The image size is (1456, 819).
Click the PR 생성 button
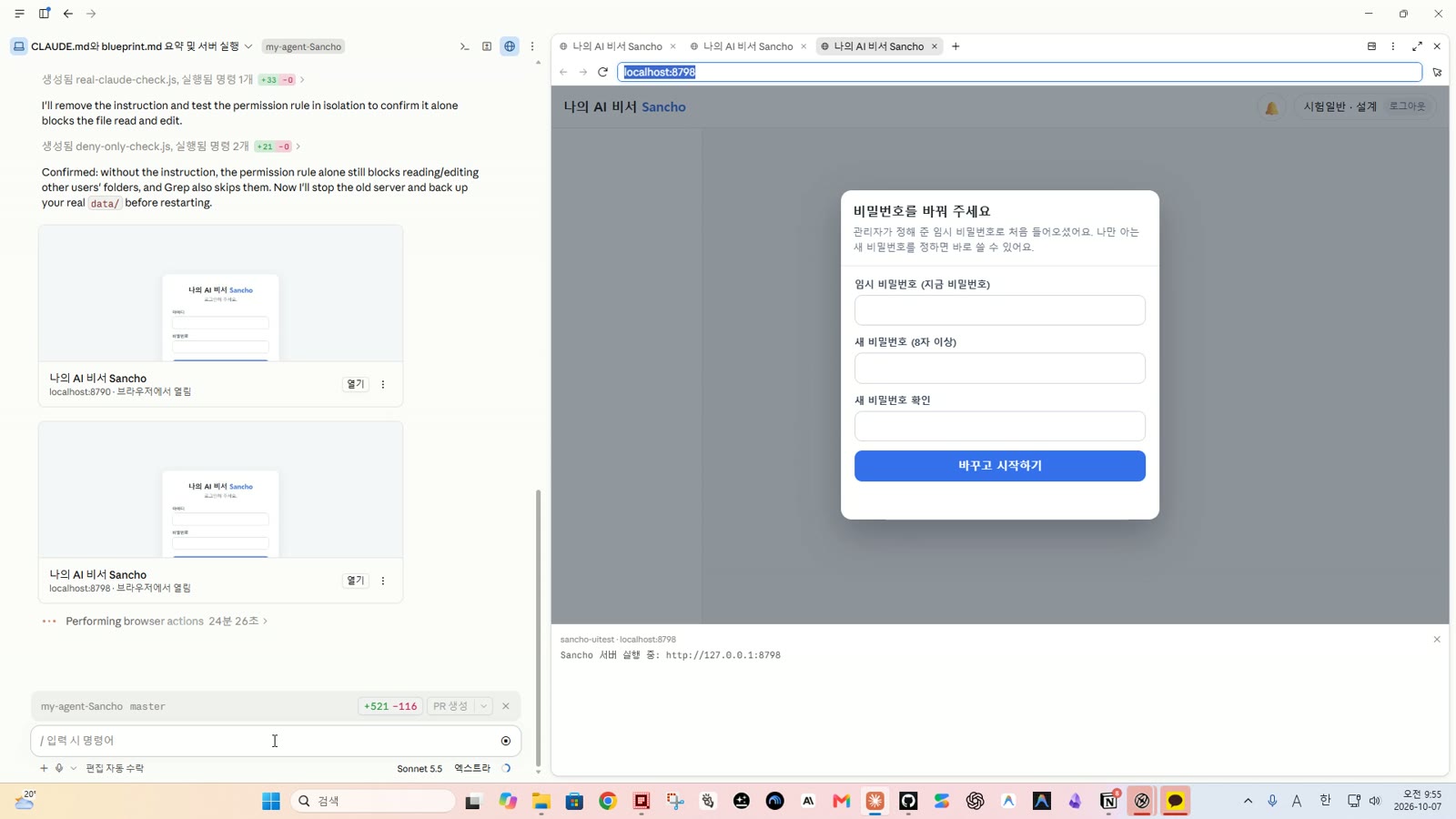point(450,706)
